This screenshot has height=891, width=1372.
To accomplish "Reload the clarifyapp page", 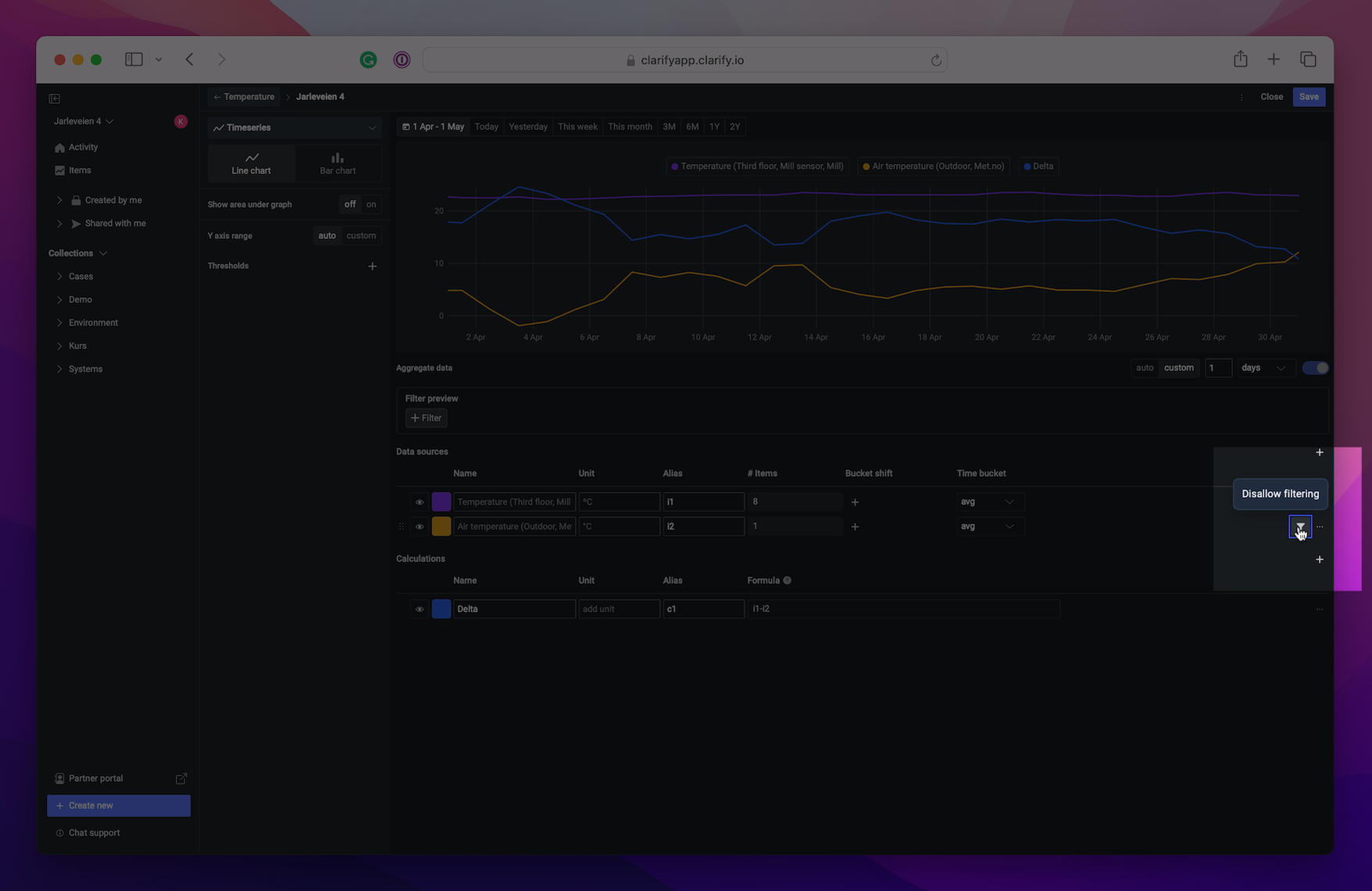I will (936, 60).
